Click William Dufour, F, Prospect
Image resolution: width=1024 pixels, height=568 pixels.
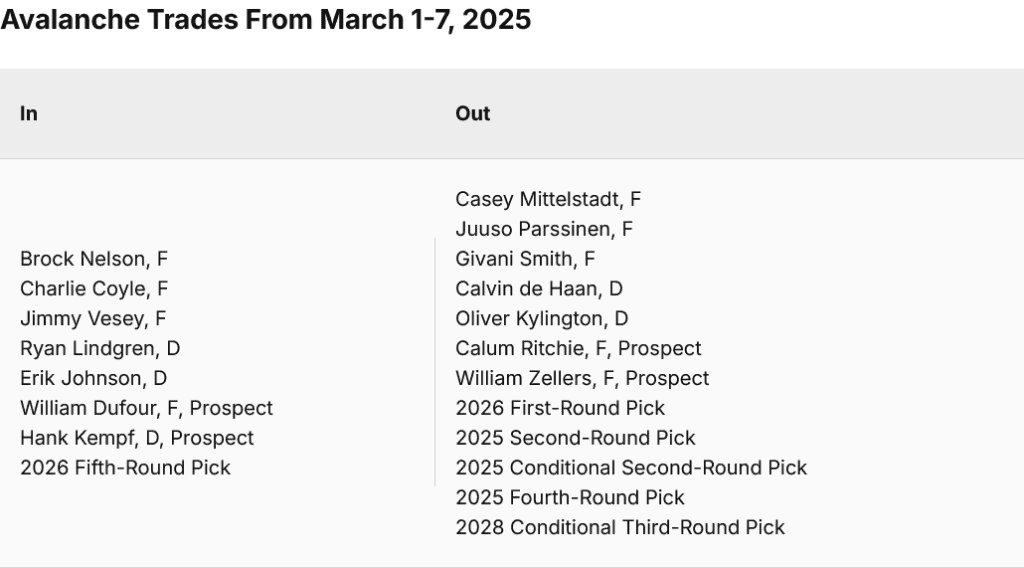(146, 408)
